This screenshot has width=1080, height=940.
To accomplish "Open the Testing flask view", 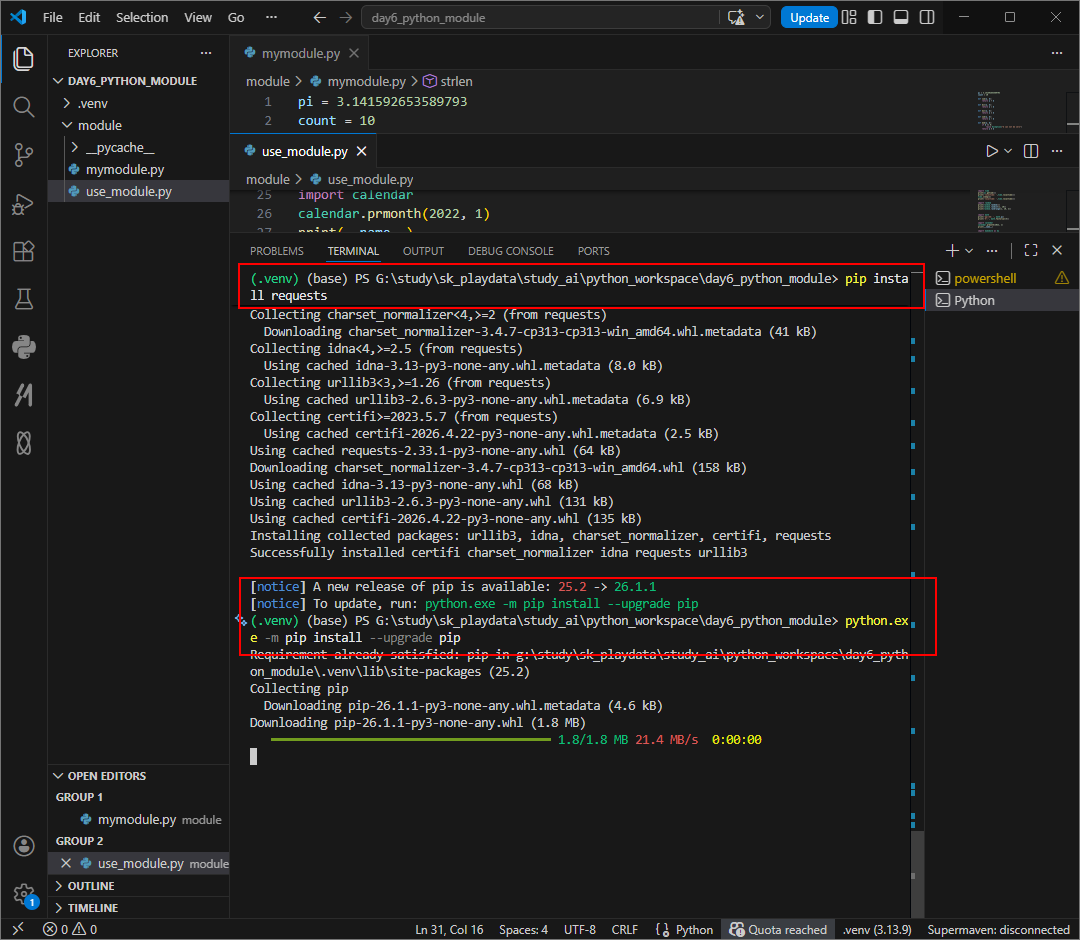I will pos(23,299).
